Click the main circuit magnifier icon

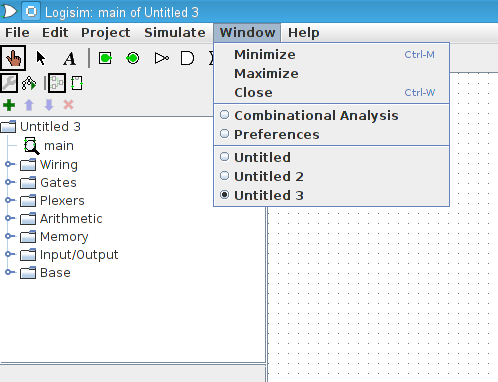[31, 146]
